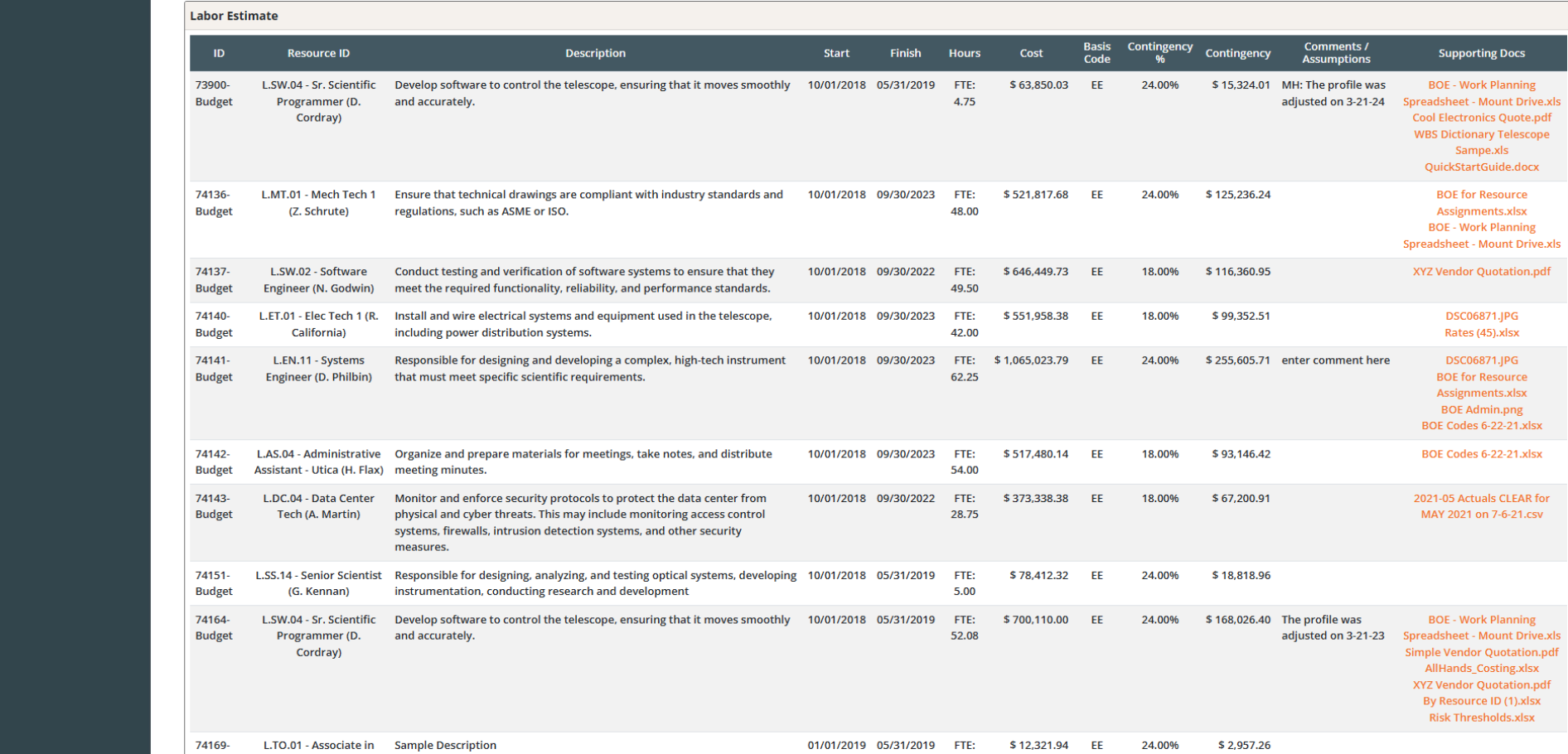The width and height of the screenshot is (1568, 754).
Task: Click the Resource ID column header
Action: click(x=318, y=53)
